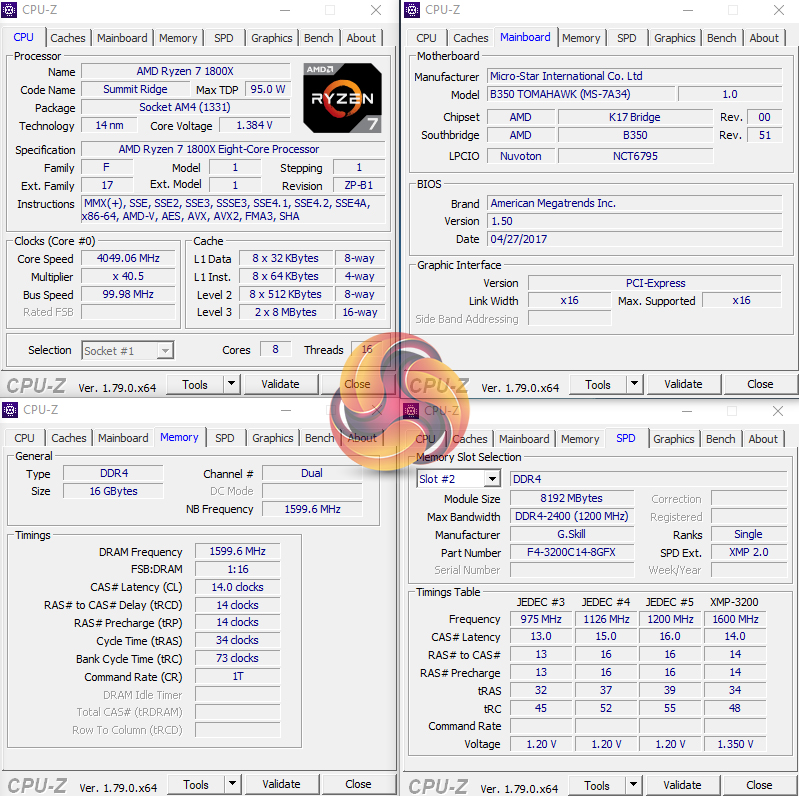Screen dimensions: 799x796
Task: Select the SPD tab in the Memory window
Action: [x=224, y=438]
